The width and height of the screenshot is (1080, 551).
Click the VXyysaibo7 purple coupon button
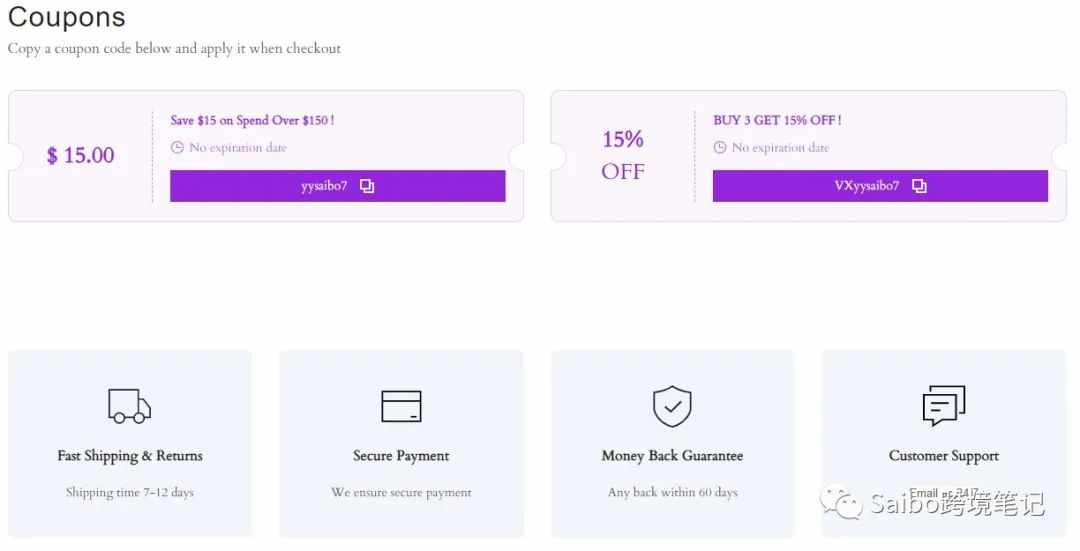(880, 186)
